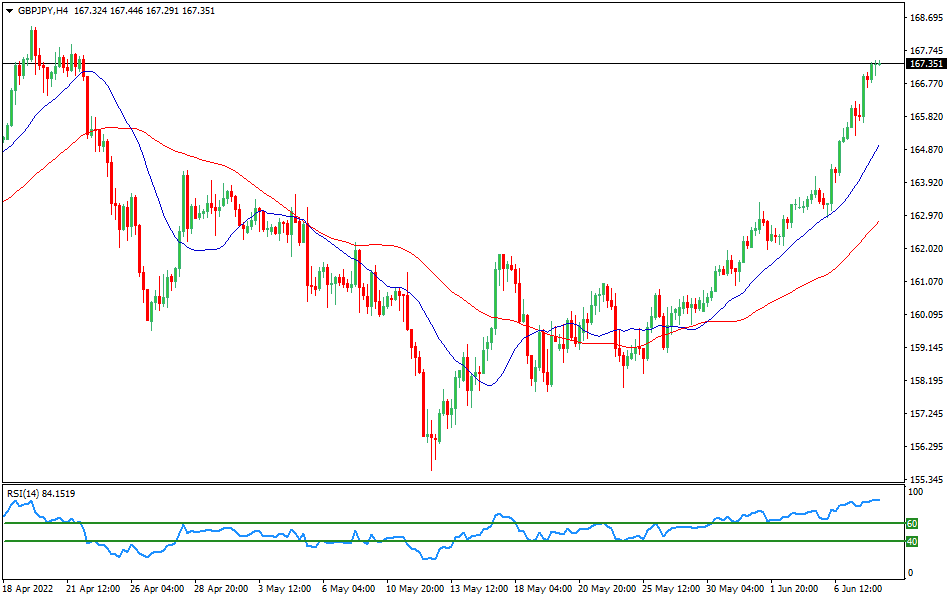Click the green 40 RSI level tag

911,542
